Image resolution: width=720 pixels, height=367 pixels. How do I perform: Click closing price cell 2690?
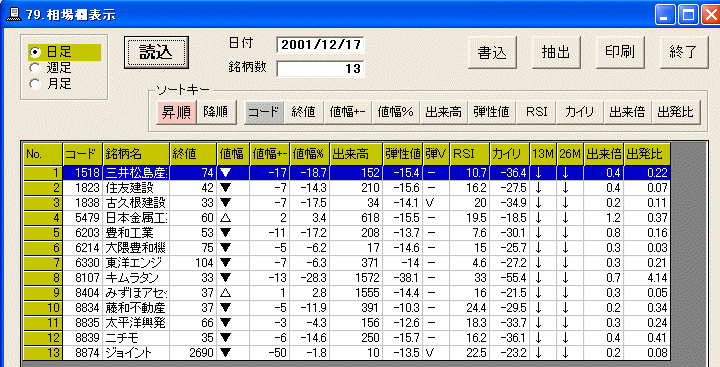click(193, 353)
